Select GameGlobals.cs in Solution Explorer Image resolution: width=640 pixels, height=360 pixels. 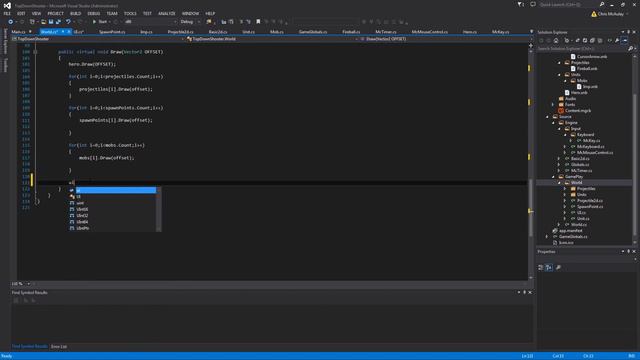coord(573,237)
